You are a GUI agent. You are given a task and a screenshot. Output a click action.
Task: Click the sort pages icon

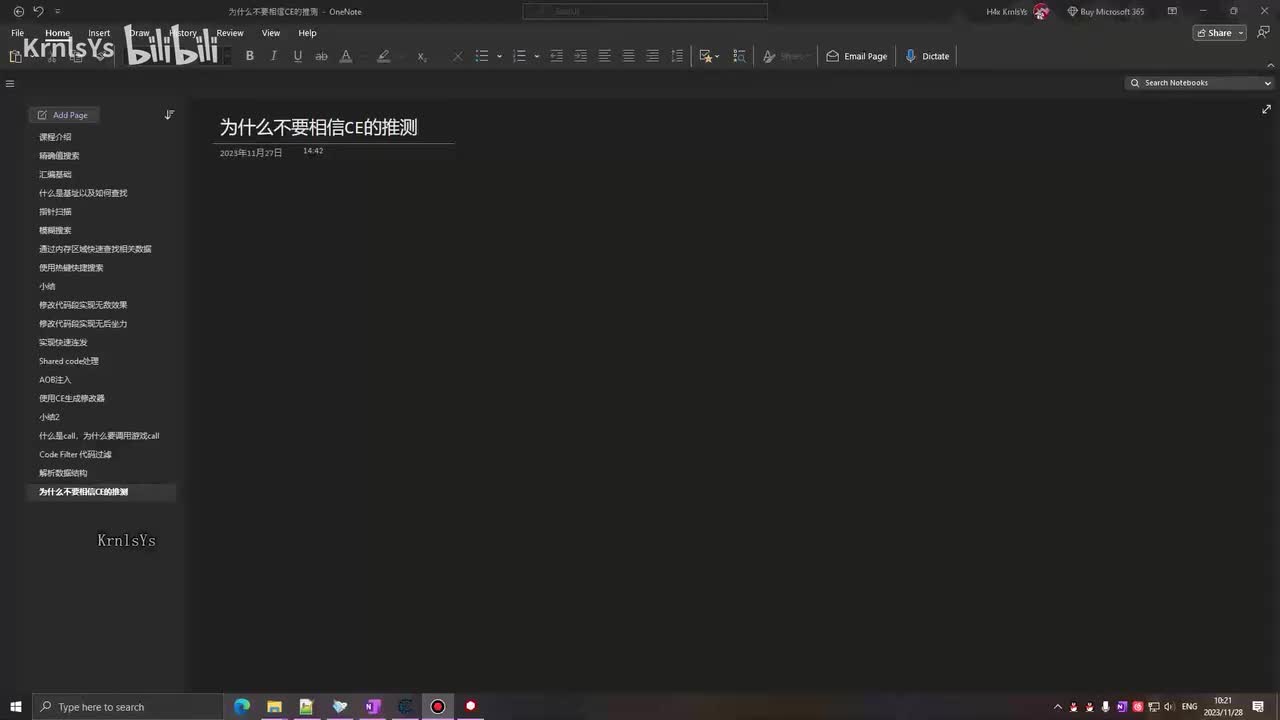click(x=169, y=115)
